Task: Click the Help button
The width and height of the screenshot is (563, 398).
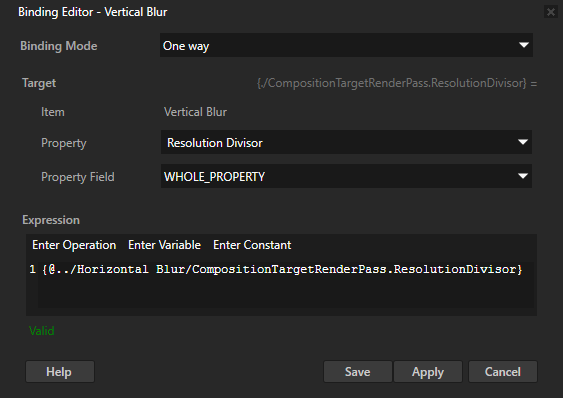Action: (x=60, y=372)
